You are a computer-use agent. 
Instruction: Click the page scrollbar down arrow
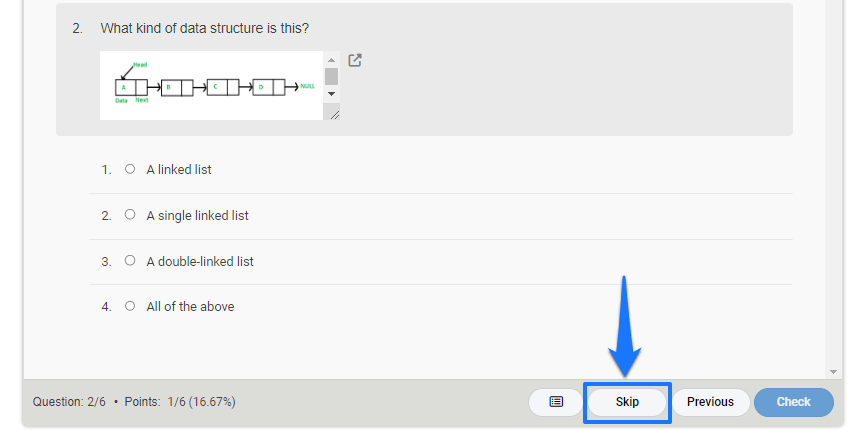pyautogui.click(x=833, y=372)
